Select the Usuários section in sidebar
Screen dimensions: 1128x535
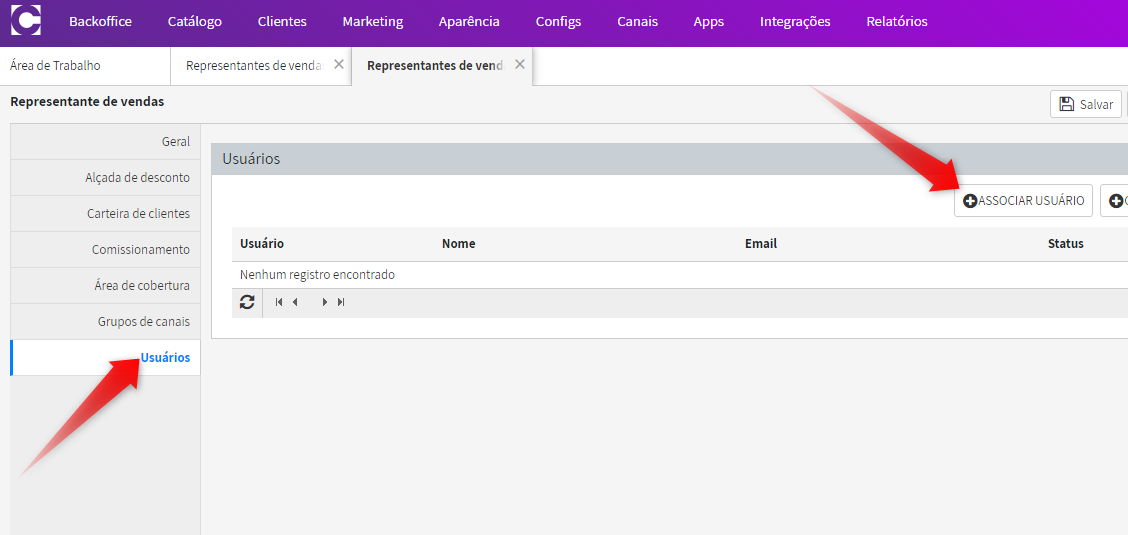[105, 357]
